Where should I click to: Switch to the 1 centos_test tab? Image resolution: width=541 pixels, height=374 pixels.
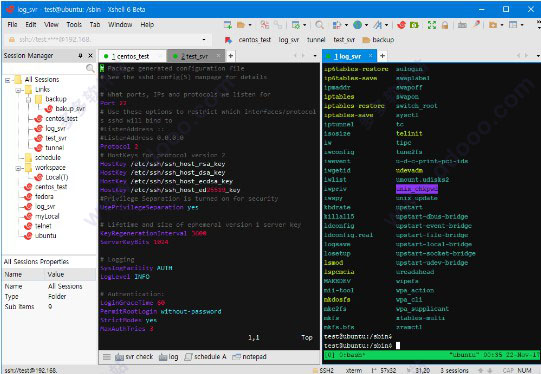[132, 56]
